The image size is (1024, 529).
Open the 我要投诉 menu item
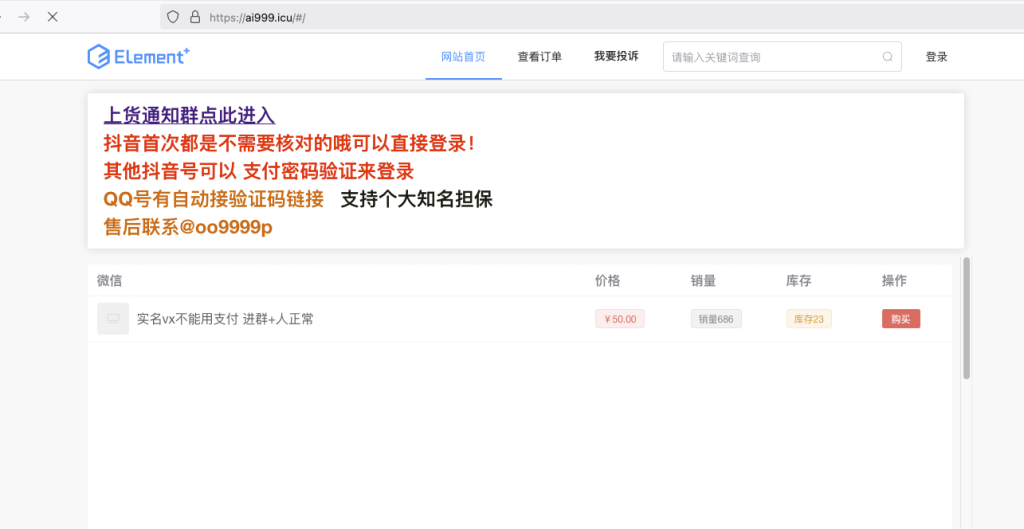click(x=616, y=56)
